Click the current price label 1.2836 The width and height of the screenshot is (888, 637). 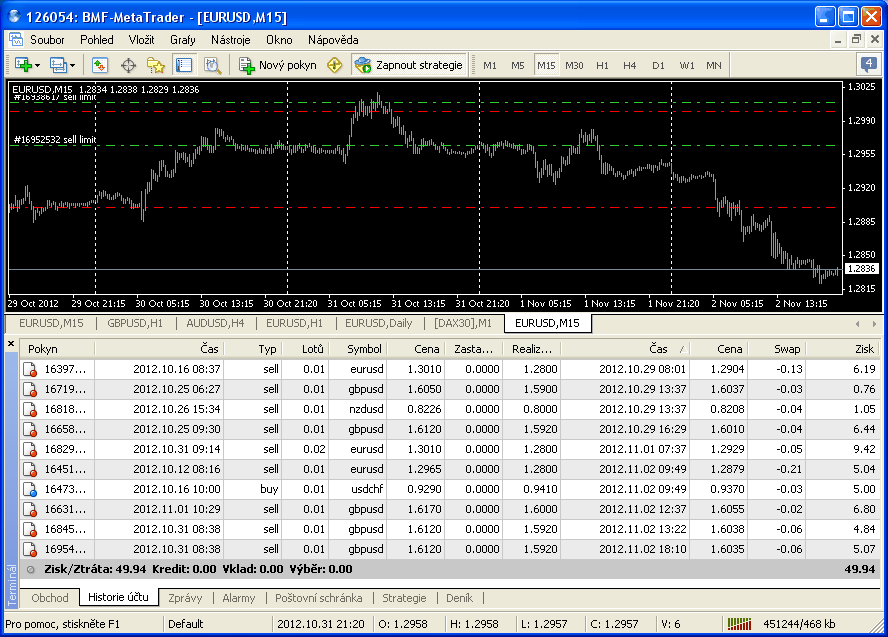tap(860, 268)
